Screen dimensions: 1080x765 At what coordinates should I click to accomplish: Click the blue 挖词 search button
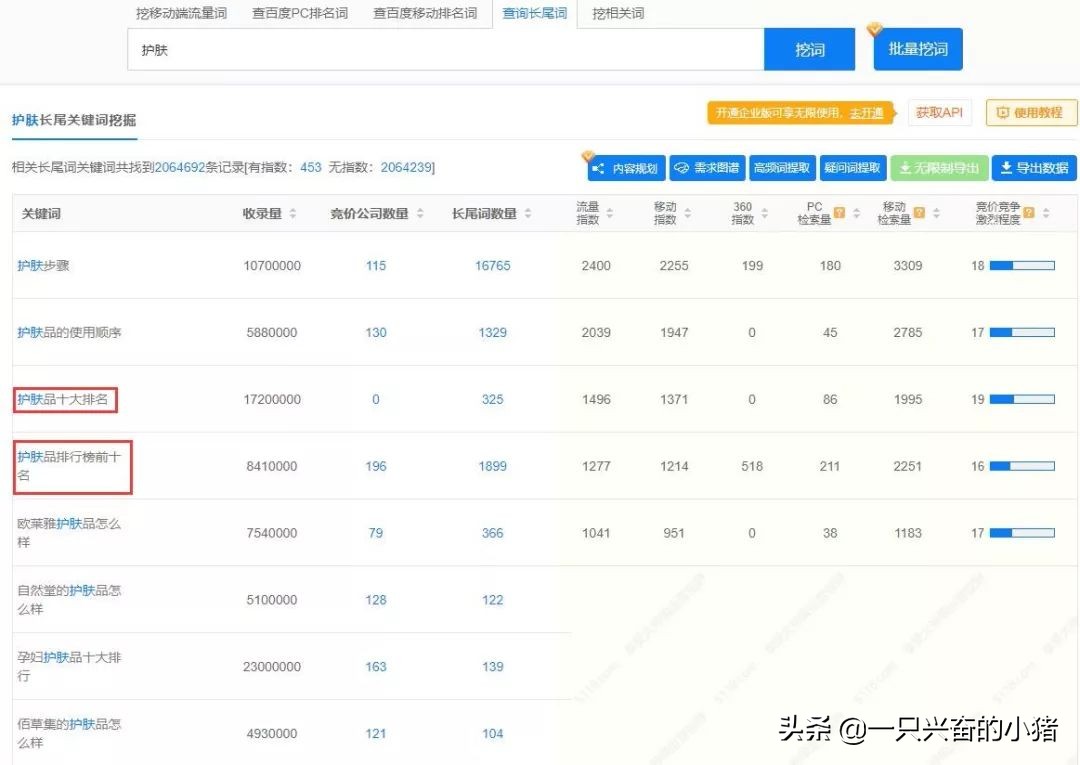tap(810, 48)
